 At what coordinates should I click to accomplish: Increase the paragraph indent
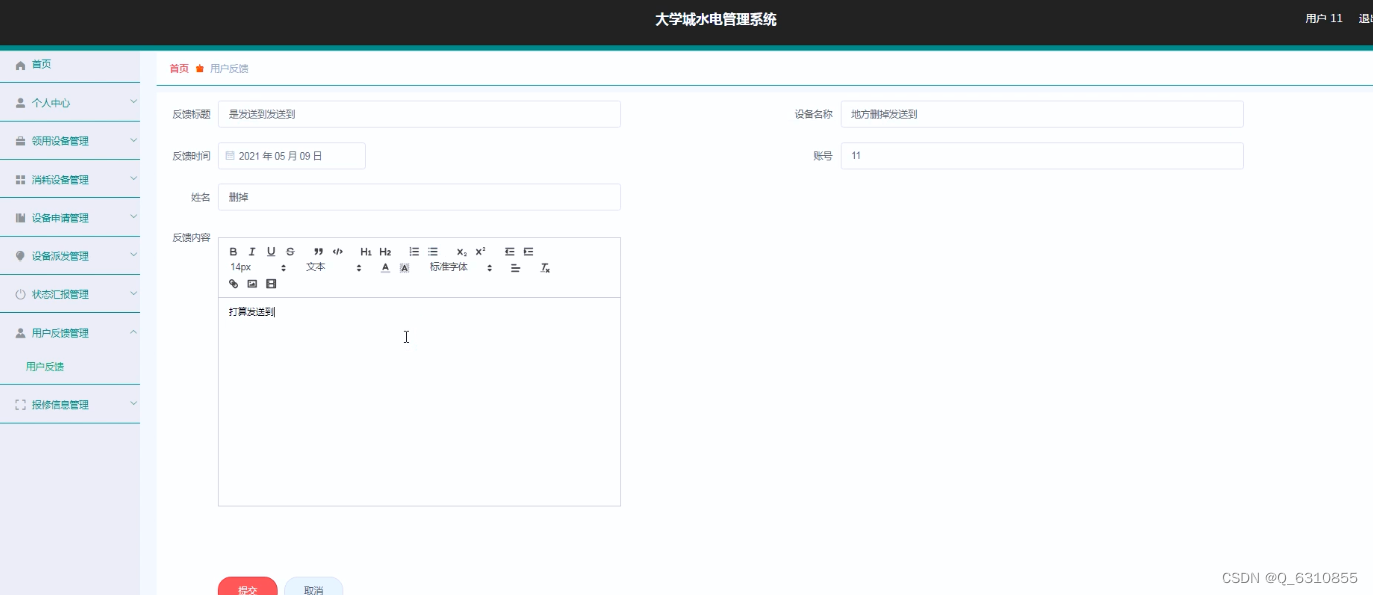coord(528,252)
